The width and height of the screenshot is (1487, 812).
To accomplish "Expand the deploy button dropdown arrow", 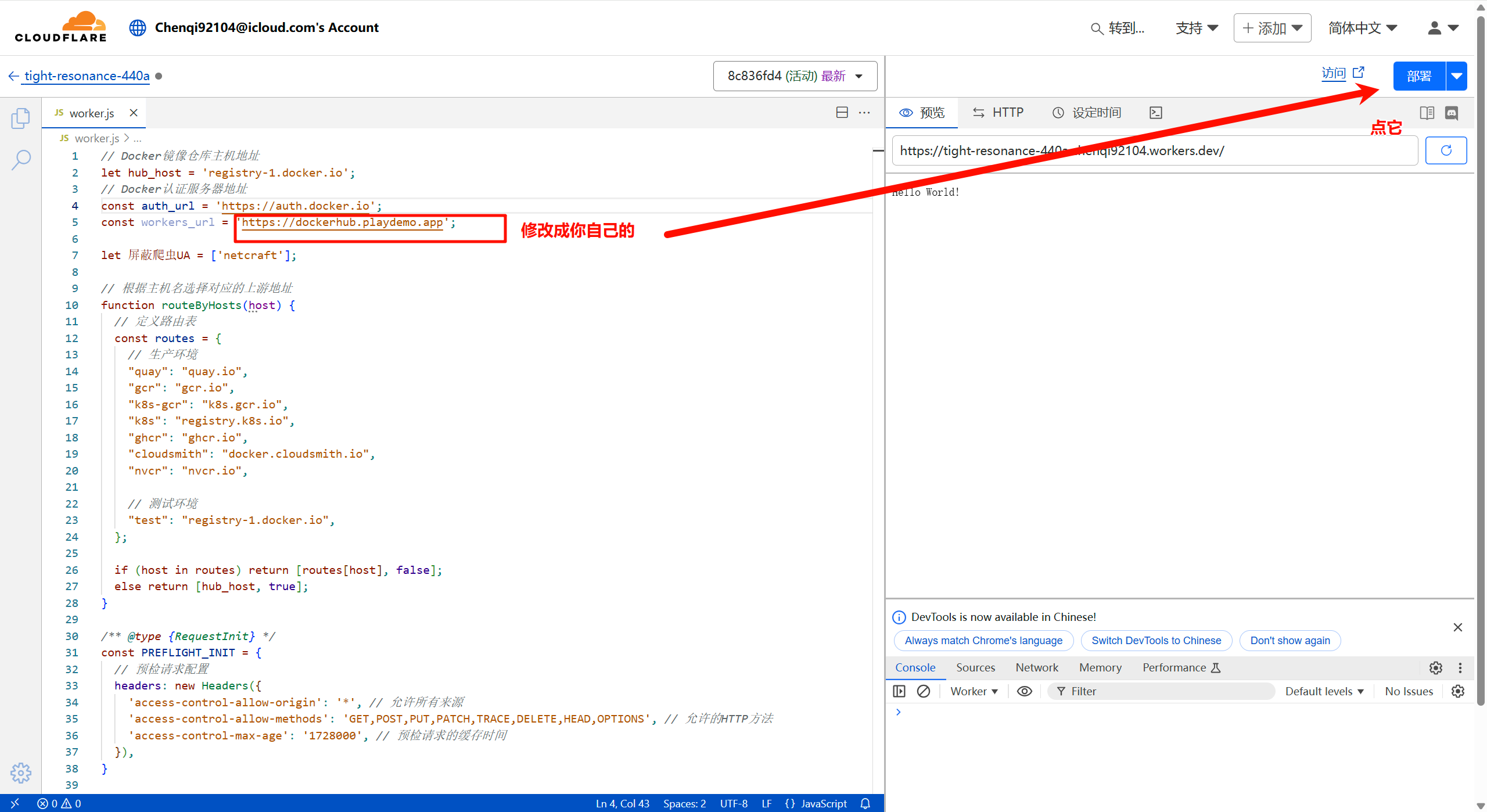I will 1456,76.
